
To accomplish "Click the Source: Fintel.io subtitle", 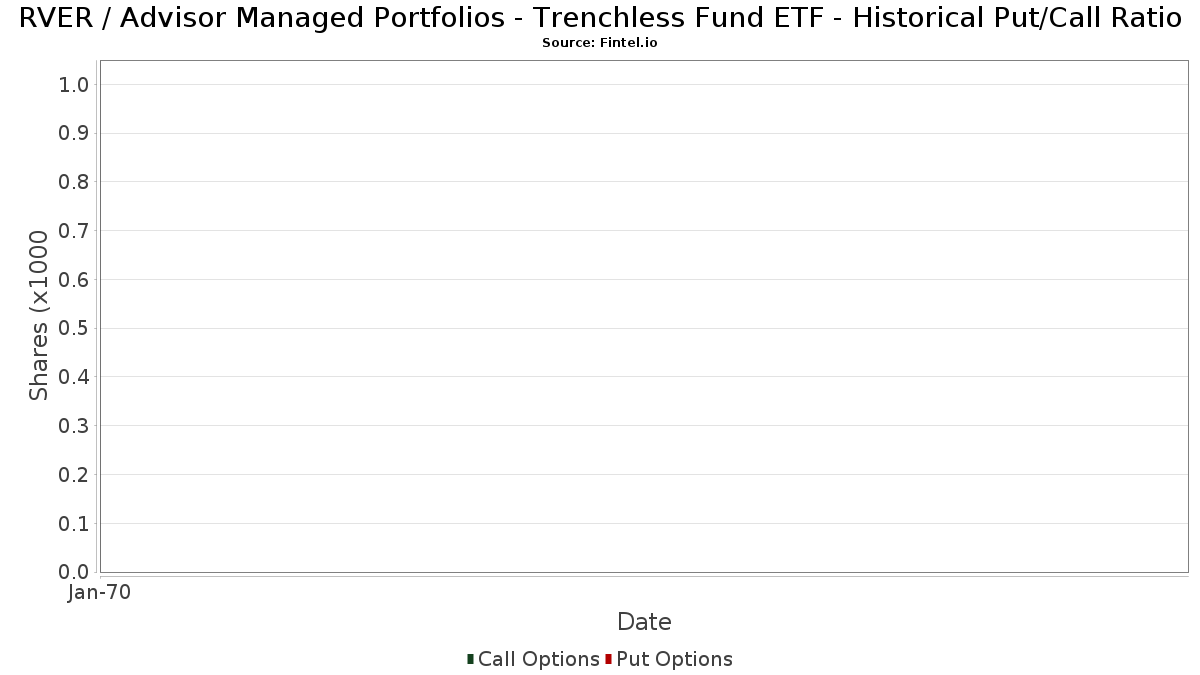I will [600, 43].
